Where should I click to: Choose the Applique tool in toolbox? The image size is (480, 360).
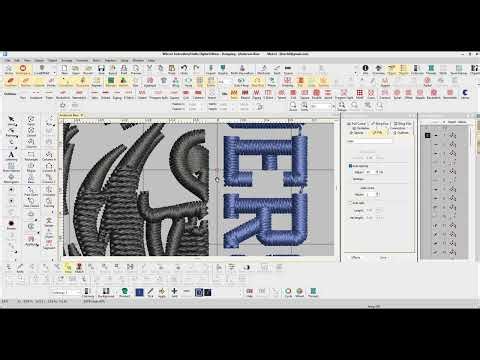click(31, 240)
